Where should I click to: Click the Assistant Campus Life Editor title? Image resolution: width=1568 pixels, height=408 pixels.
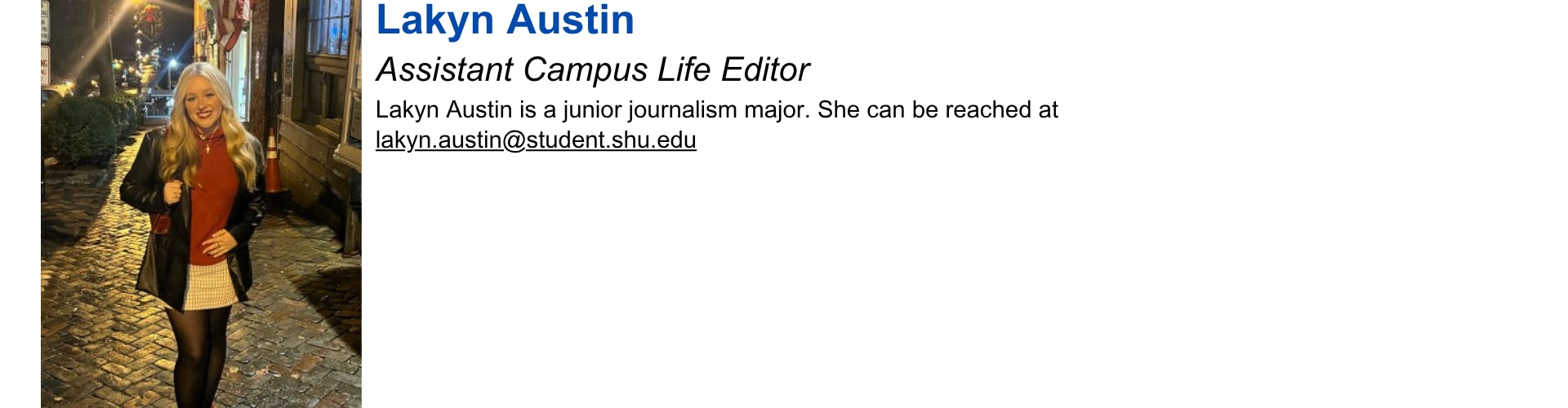(x=592, y=70)
